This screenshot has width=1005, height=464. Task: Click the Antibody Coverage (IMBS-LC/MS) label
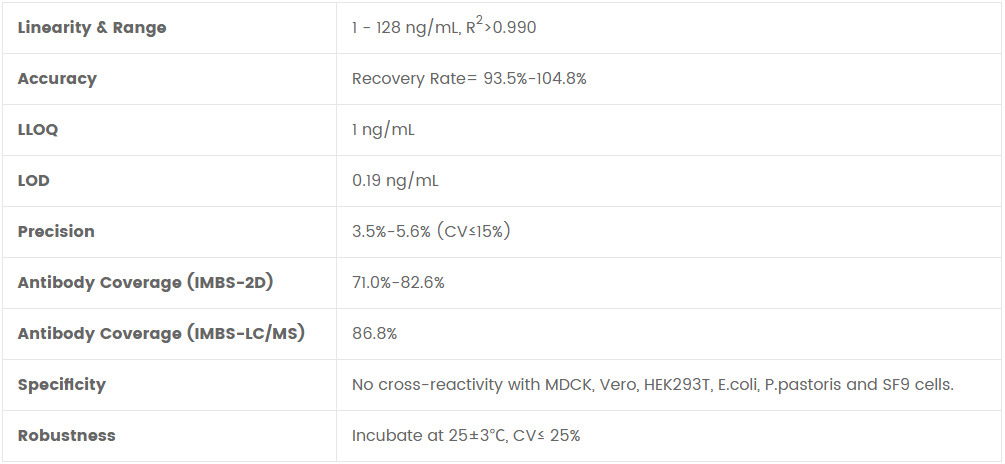pos(161,334)
